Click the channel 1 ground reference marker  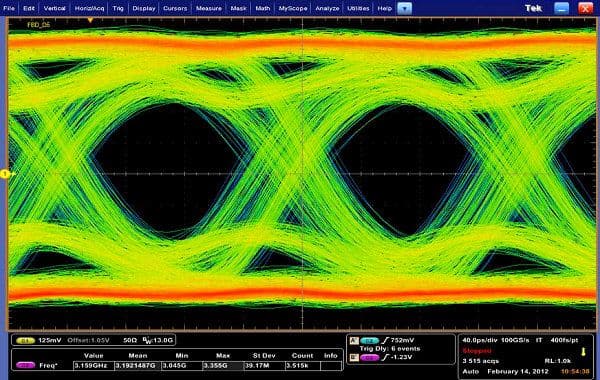point(5,174)
